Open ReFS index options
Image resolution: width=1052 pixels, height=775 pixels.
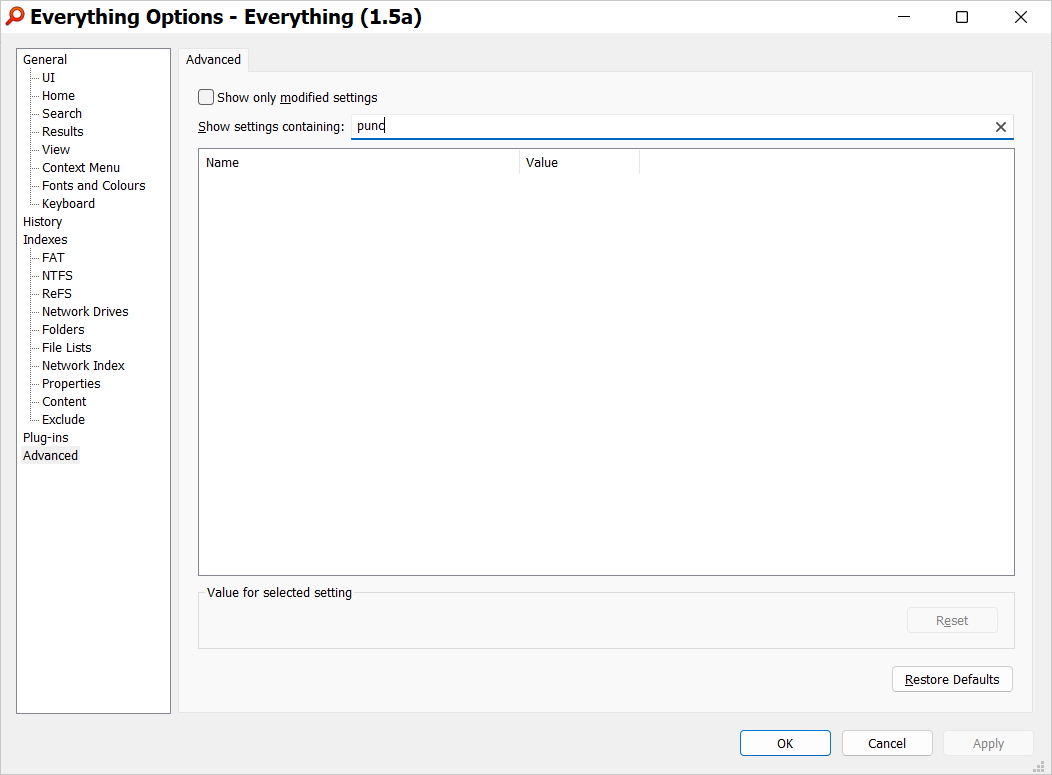[x=56, y=294]
